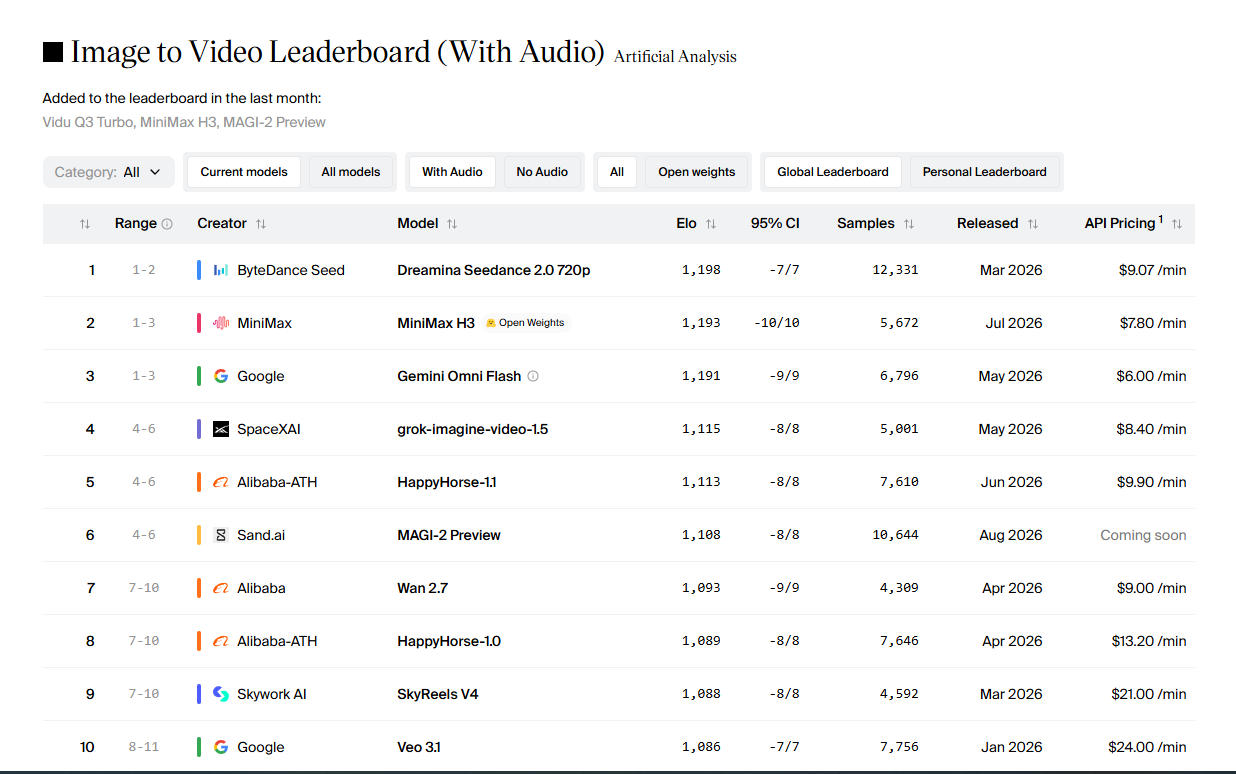Click the Coming soon pricing text
1236x774 pixels.
[1143, 535]
